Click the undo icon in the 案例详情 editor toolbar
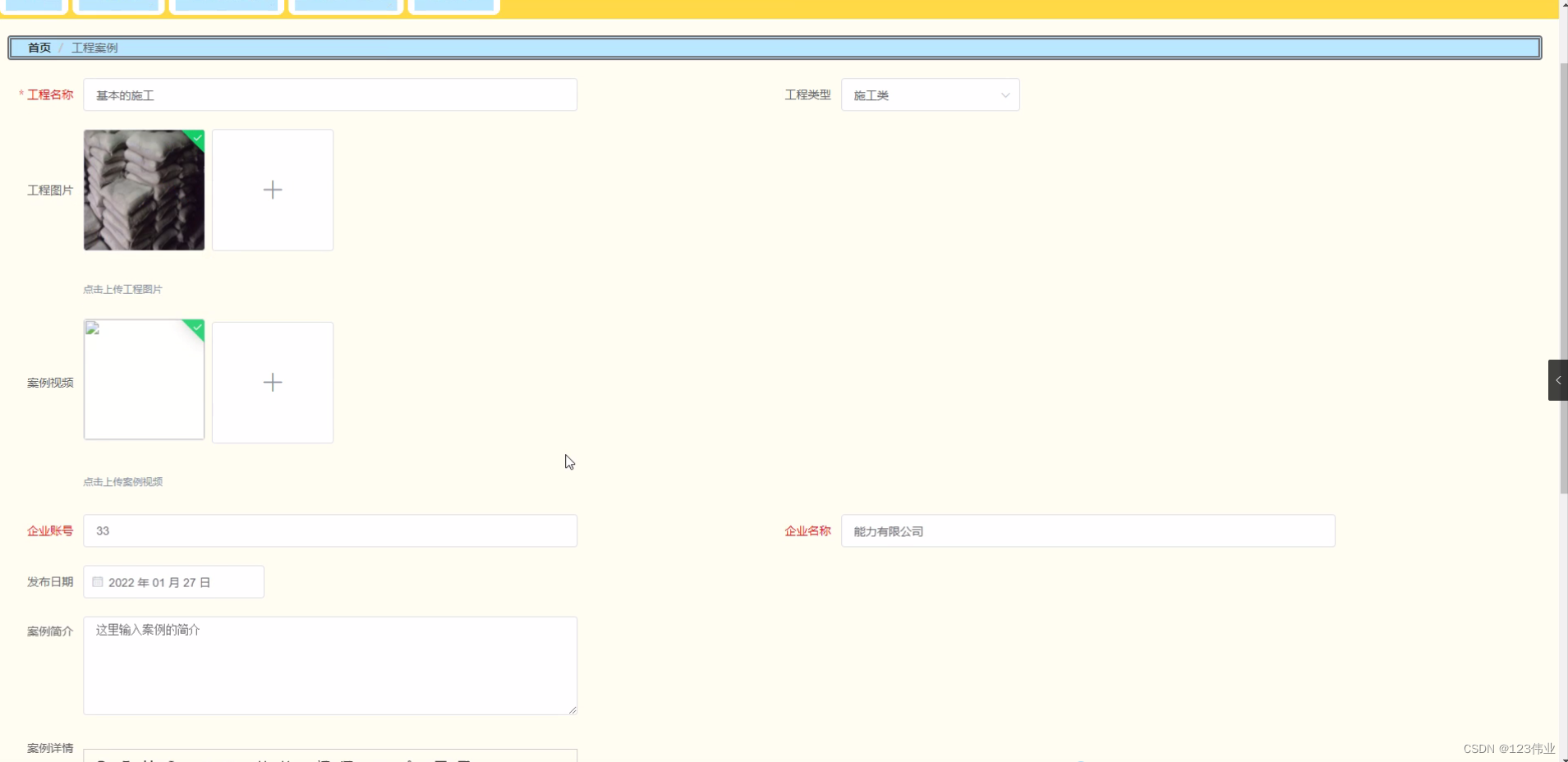The image size is (1568, 762). [x=100, y=760]
